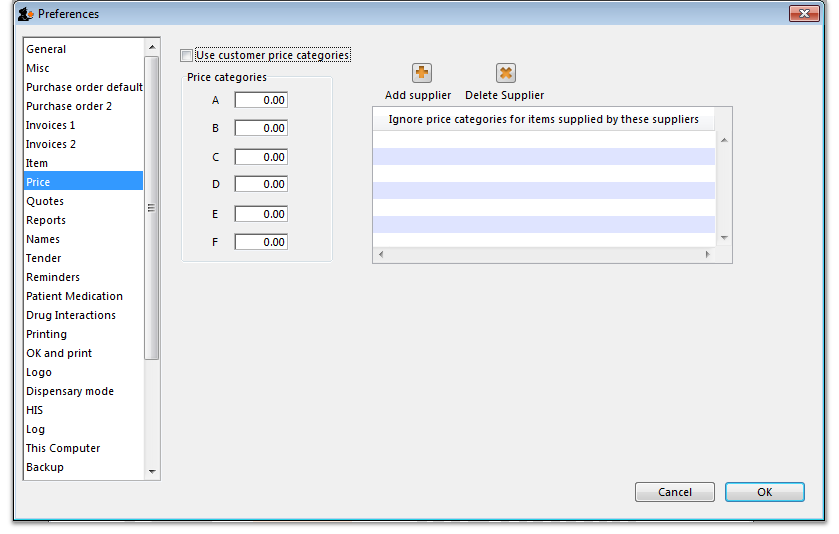Click the Preferences window title icon
Image resolution: width=839 pixels, height=534 pixels.
(26, 14)
